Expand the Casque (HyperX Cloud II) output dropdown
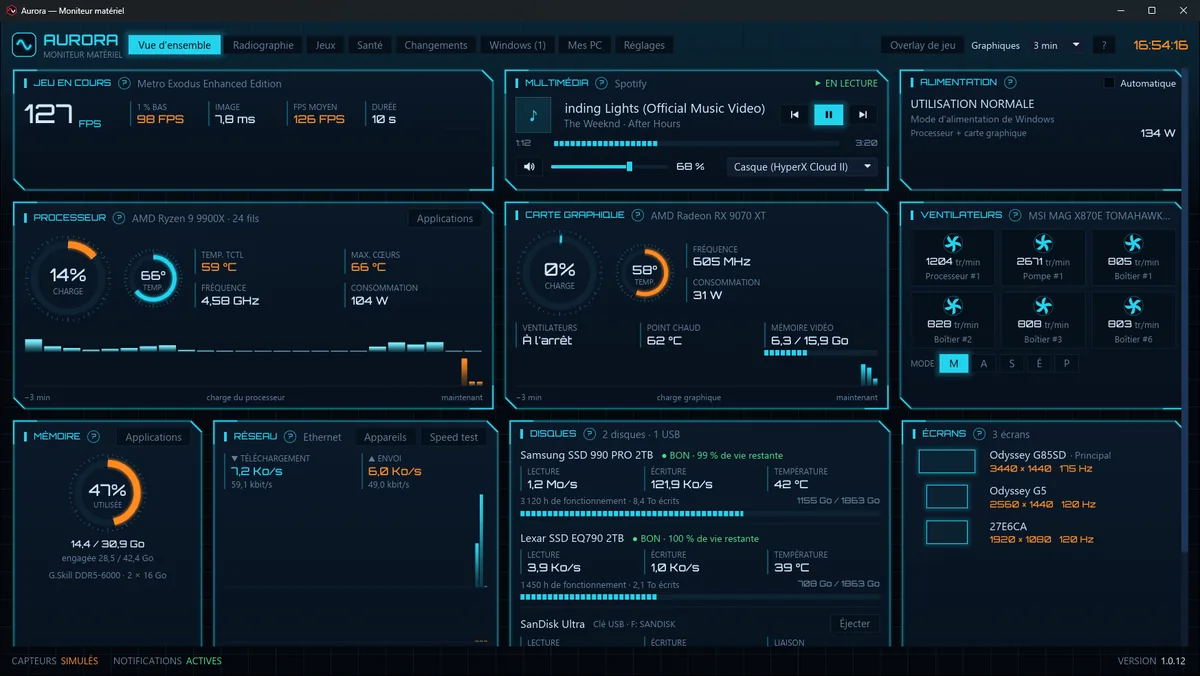The height and width of the screenshot is (676, 1200). [802, 167]
